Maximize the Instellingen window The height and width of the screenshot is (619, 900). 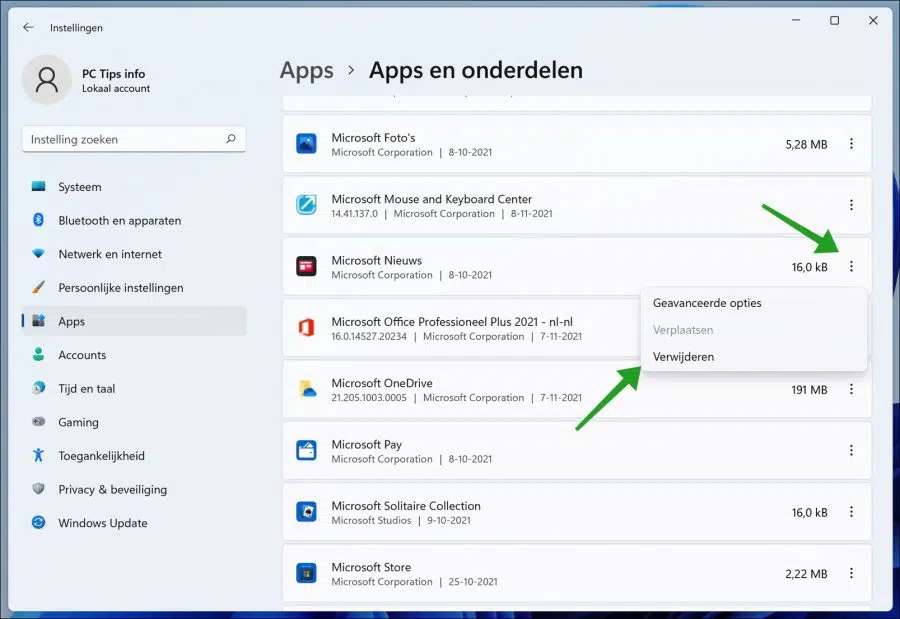[835, 21]
